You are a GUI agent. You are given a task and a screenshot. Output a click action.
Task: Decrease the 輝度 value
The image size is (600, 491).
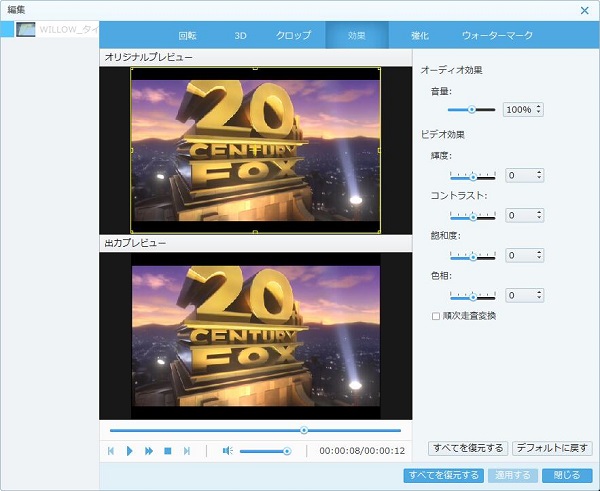(539, 178)
